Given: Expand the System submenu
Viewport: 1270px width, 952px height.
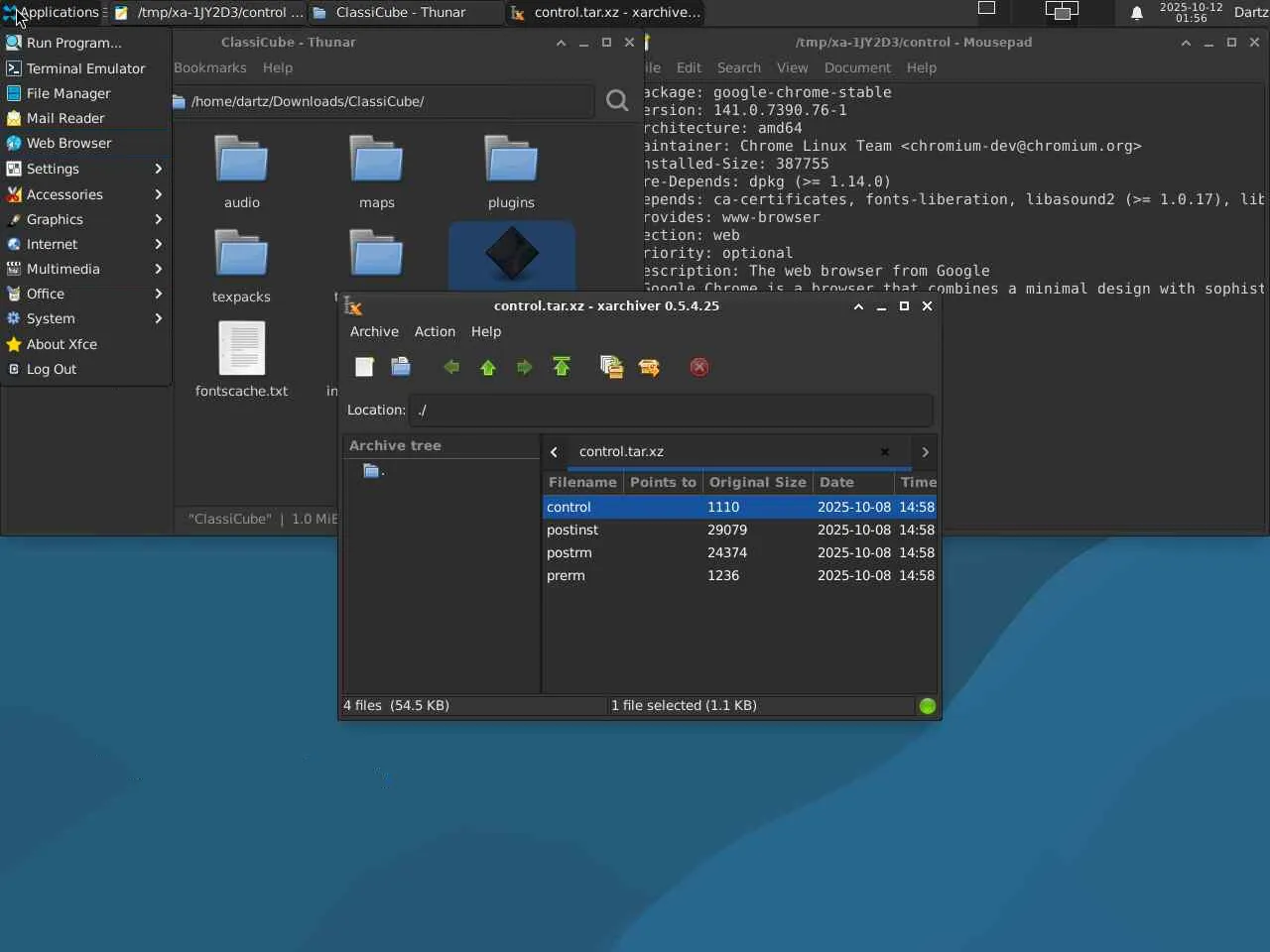Looking at the screenshot, I should coord(84,318).
